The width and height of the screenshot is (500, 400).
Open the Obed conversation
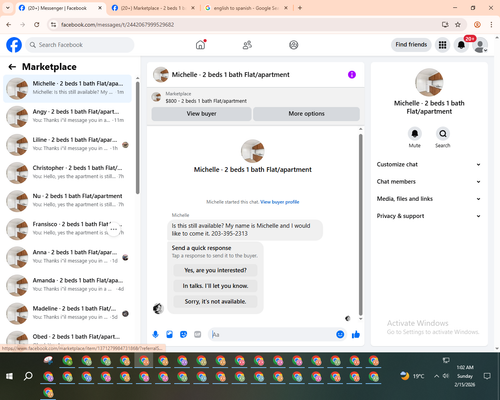click(x=68, y=337)
